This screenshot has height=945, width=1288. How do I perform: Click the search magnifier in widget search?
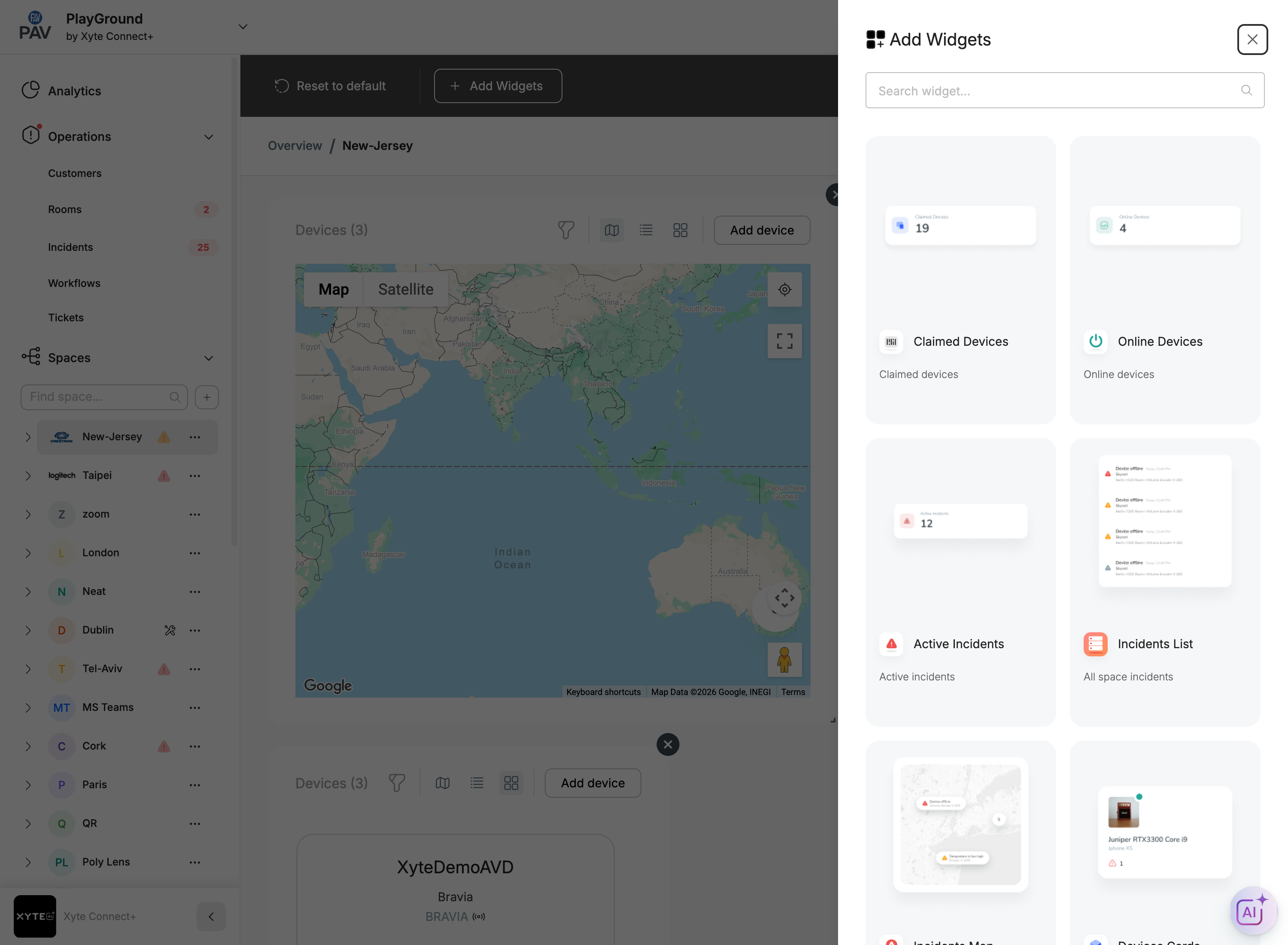1246,90
